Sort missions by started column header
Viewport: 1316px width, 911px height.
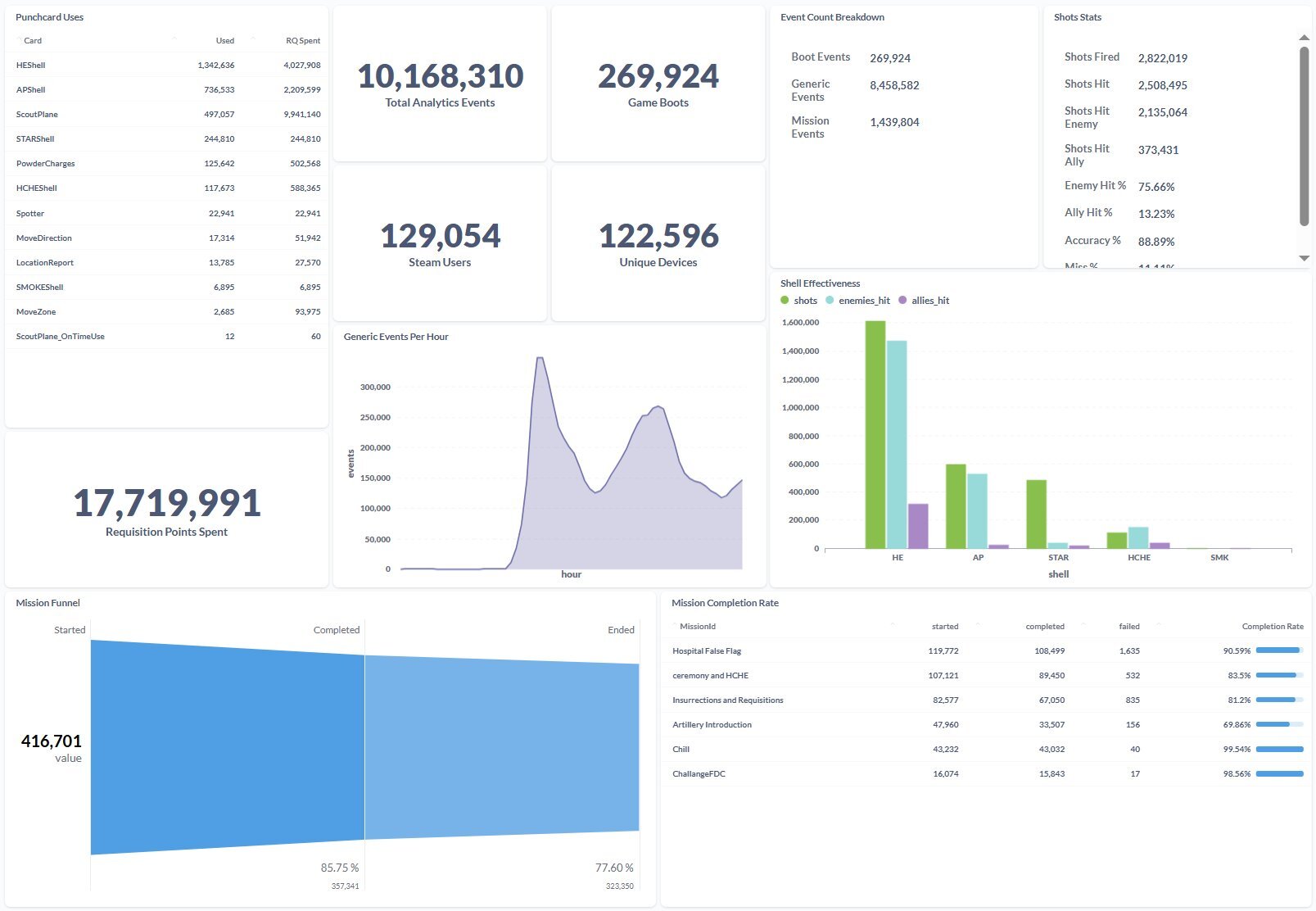pos(945,627)
